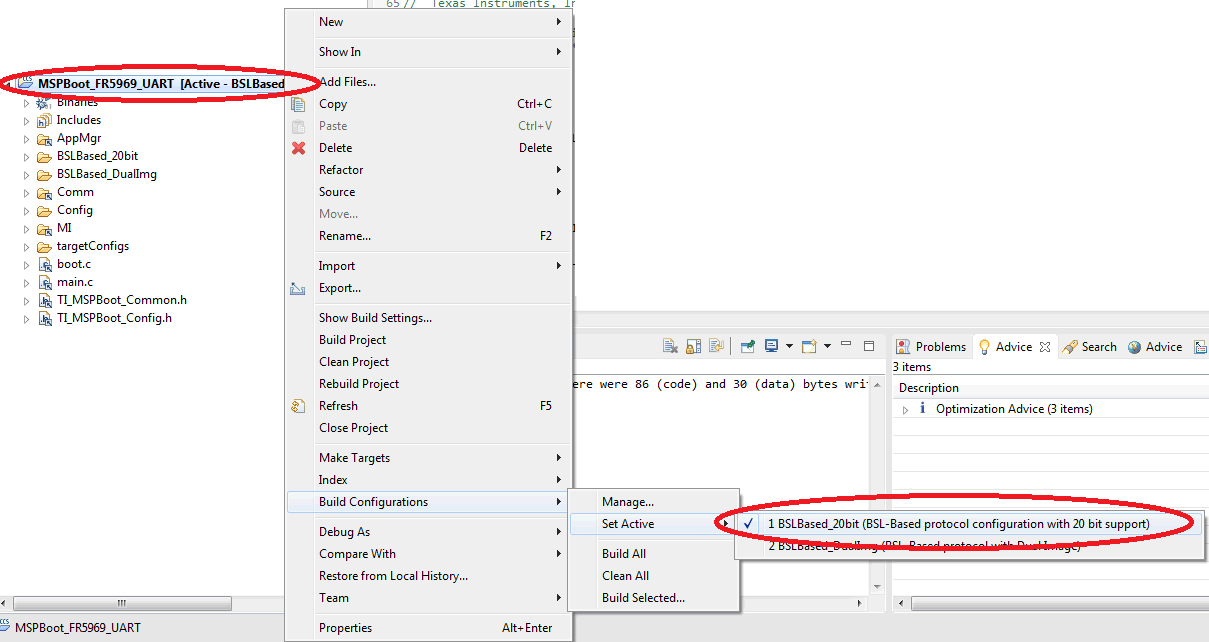
Task: Click the red Delete X icon
Action: tap(298, 148)
